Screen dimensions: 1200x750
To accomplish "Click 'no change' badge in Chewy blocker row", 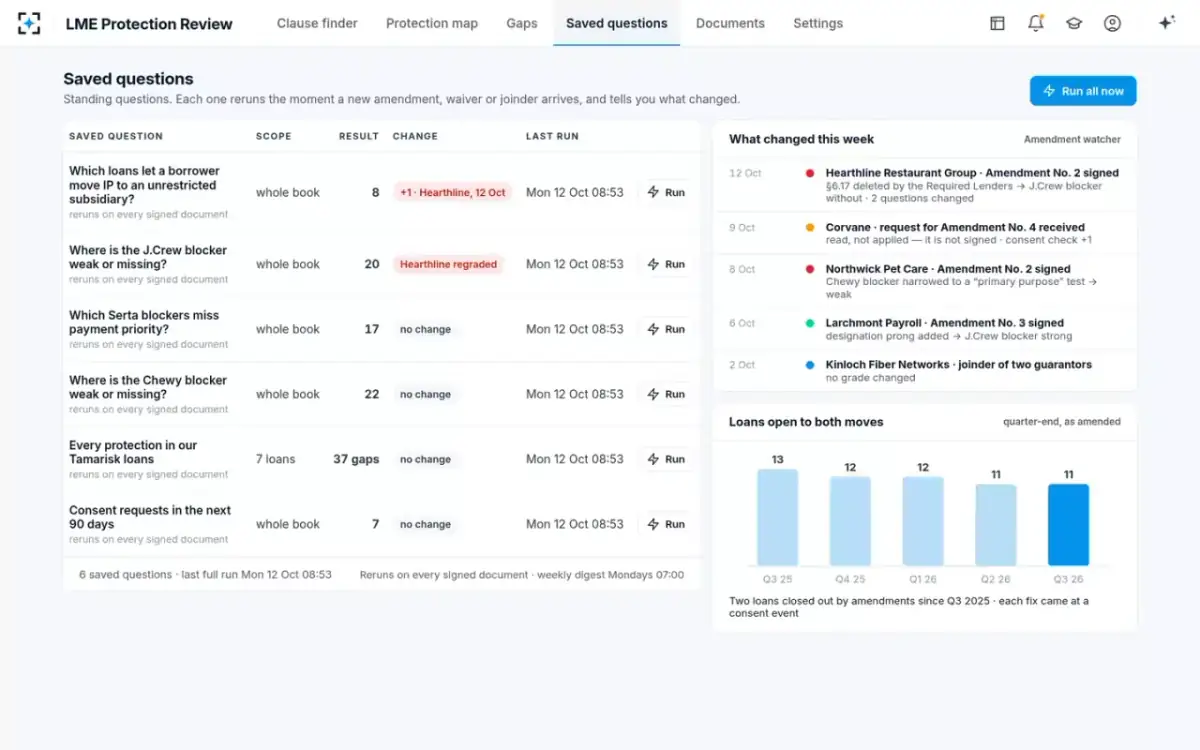I will click(x=425, y=394).
